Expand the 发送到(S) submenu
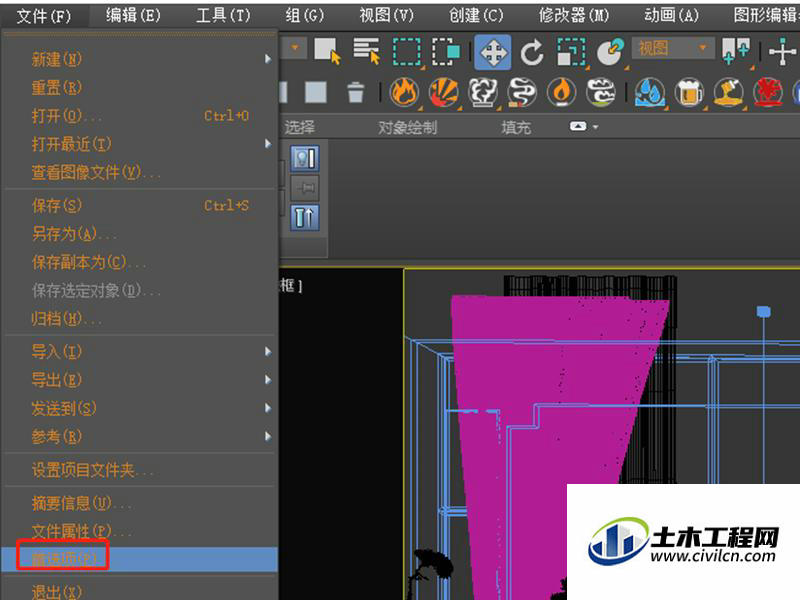Image resolution: width=800 pixels, height=600 pixels. pyautogui.click(x=139, y=408)
